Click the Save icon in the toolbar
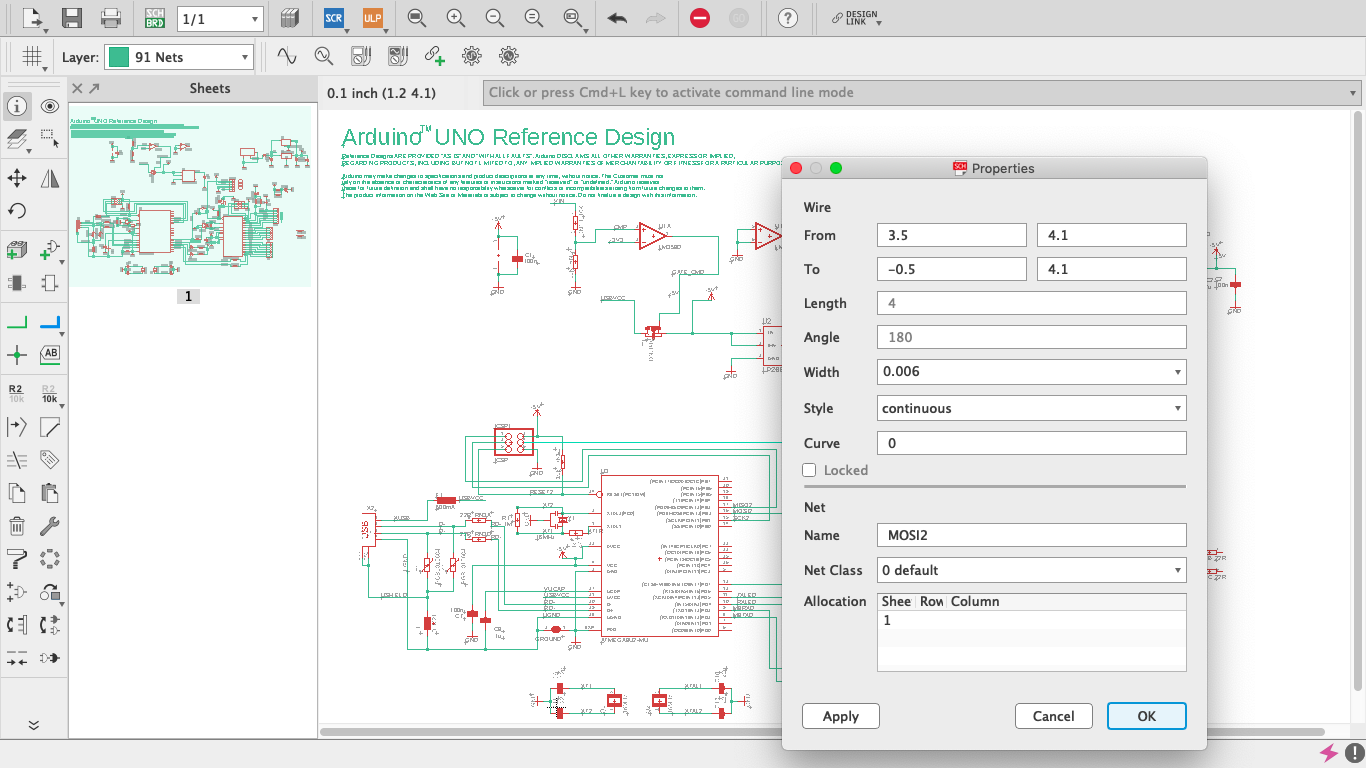1366x768 pixels. [x=72, y=18]
